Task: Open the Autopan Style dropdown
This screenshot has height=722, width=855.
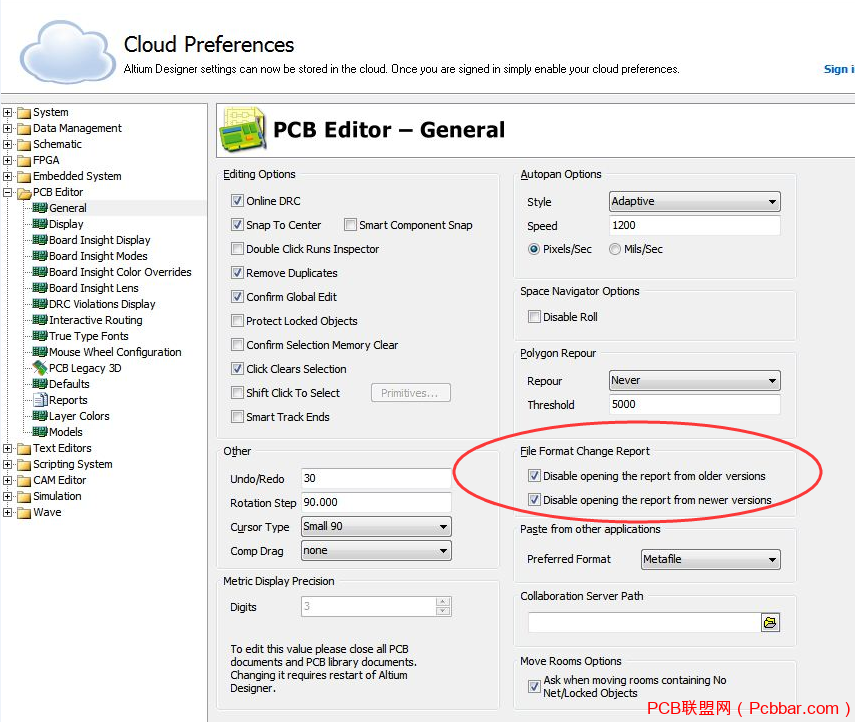Action: pyautogui.click(x=695, y=201)
